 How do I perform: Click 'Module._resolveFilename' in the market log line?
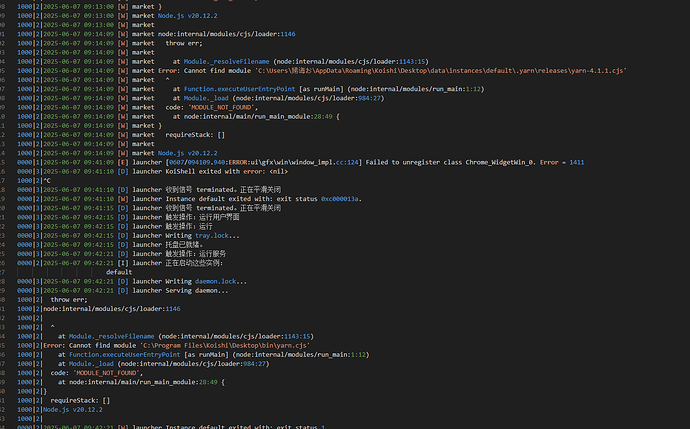pyautogui.click(x=226, y=62)
